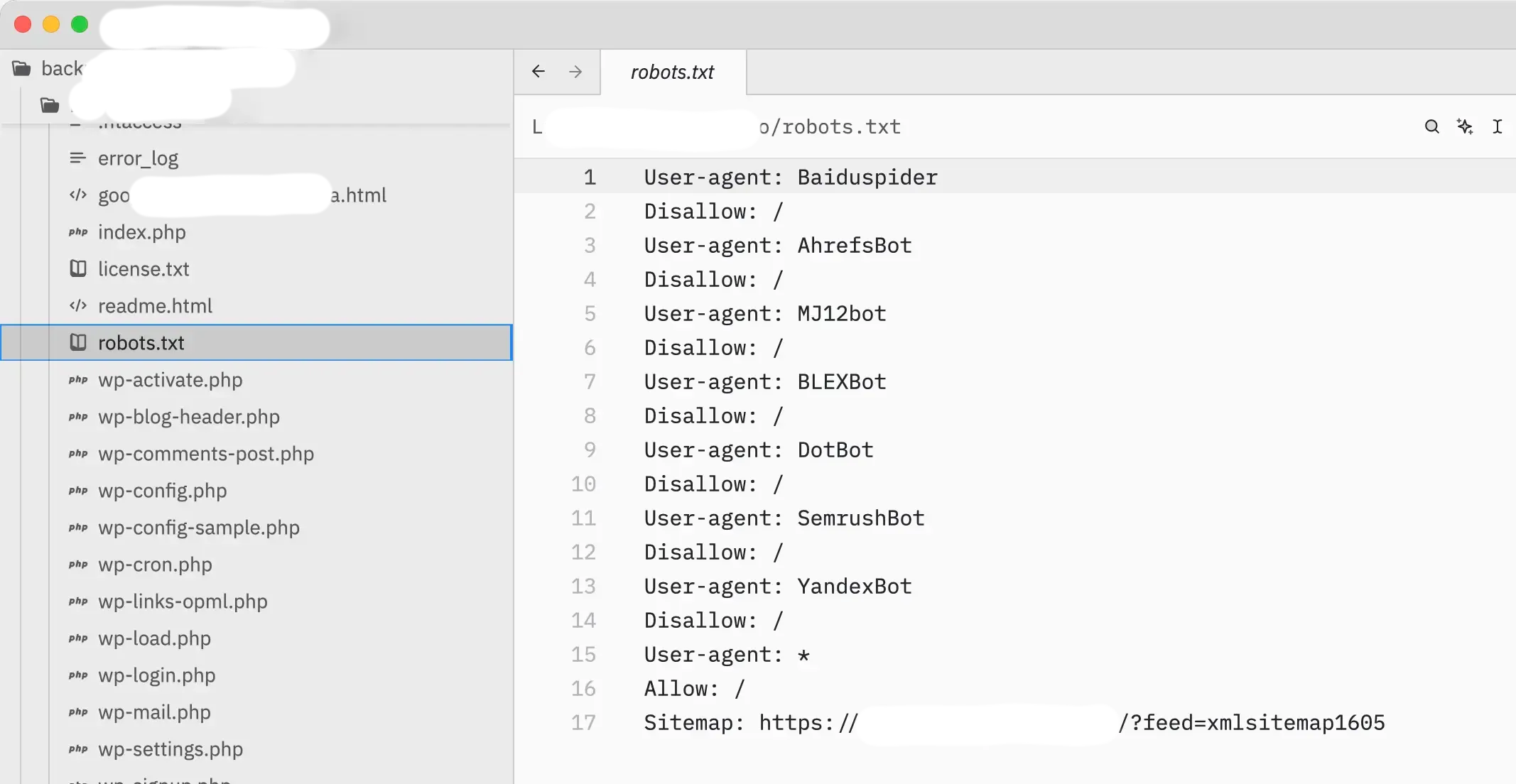Click the 'User-agent: DotBot' line
Screen dimensions: 1516x784
[759, 450]
